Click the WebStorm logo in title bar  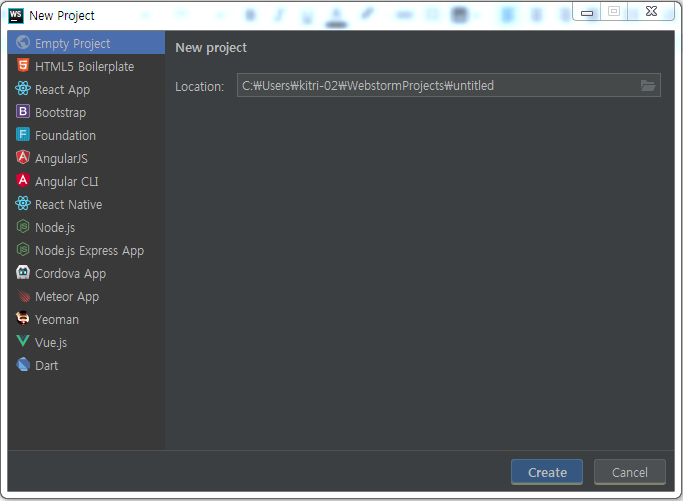pos(16,16)
